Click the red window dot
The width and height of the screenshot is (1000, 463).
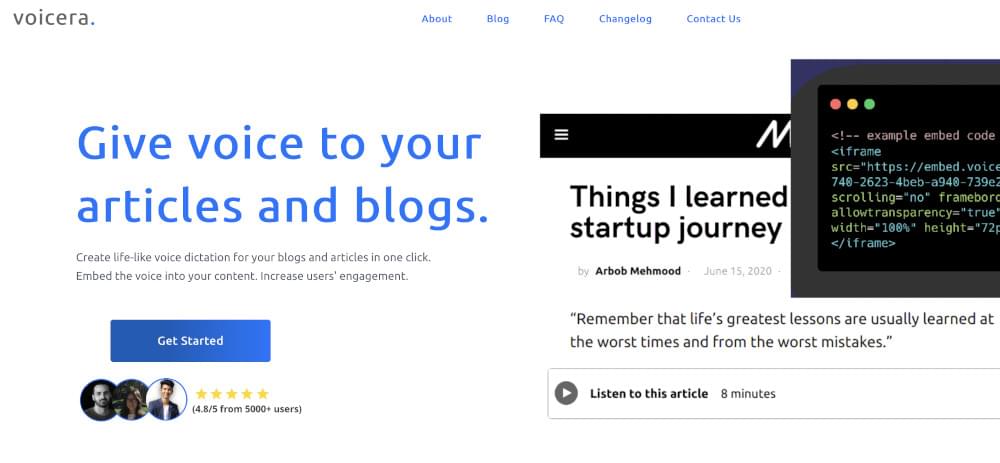click(x=835, y=104)
